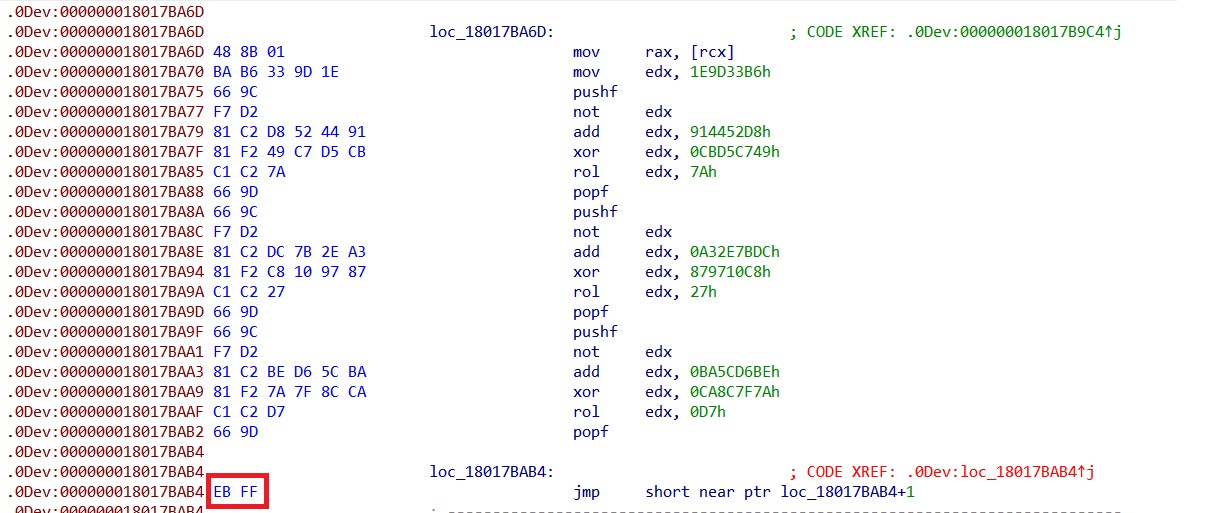Screen dimensions: 1220x513
Task: Select address .0Dev:000000018017BA88
Action: tap(105, 192)
